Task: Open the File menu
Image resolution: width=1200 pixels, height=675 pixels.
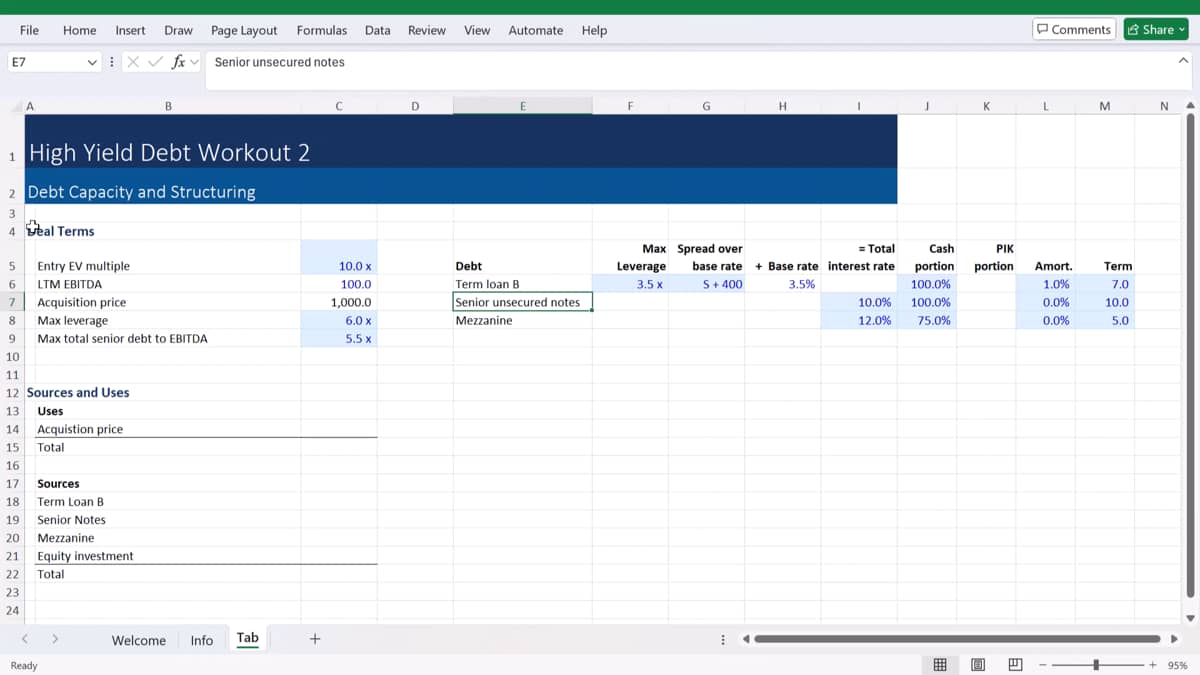Action: (29, 30)
